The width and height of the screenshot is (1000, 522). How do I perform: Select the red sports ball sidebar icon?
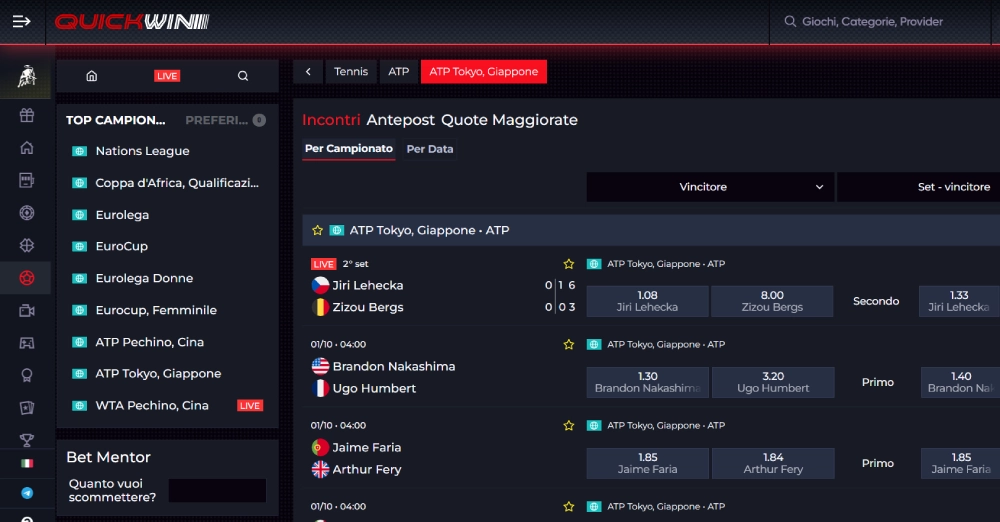(26, 278)
